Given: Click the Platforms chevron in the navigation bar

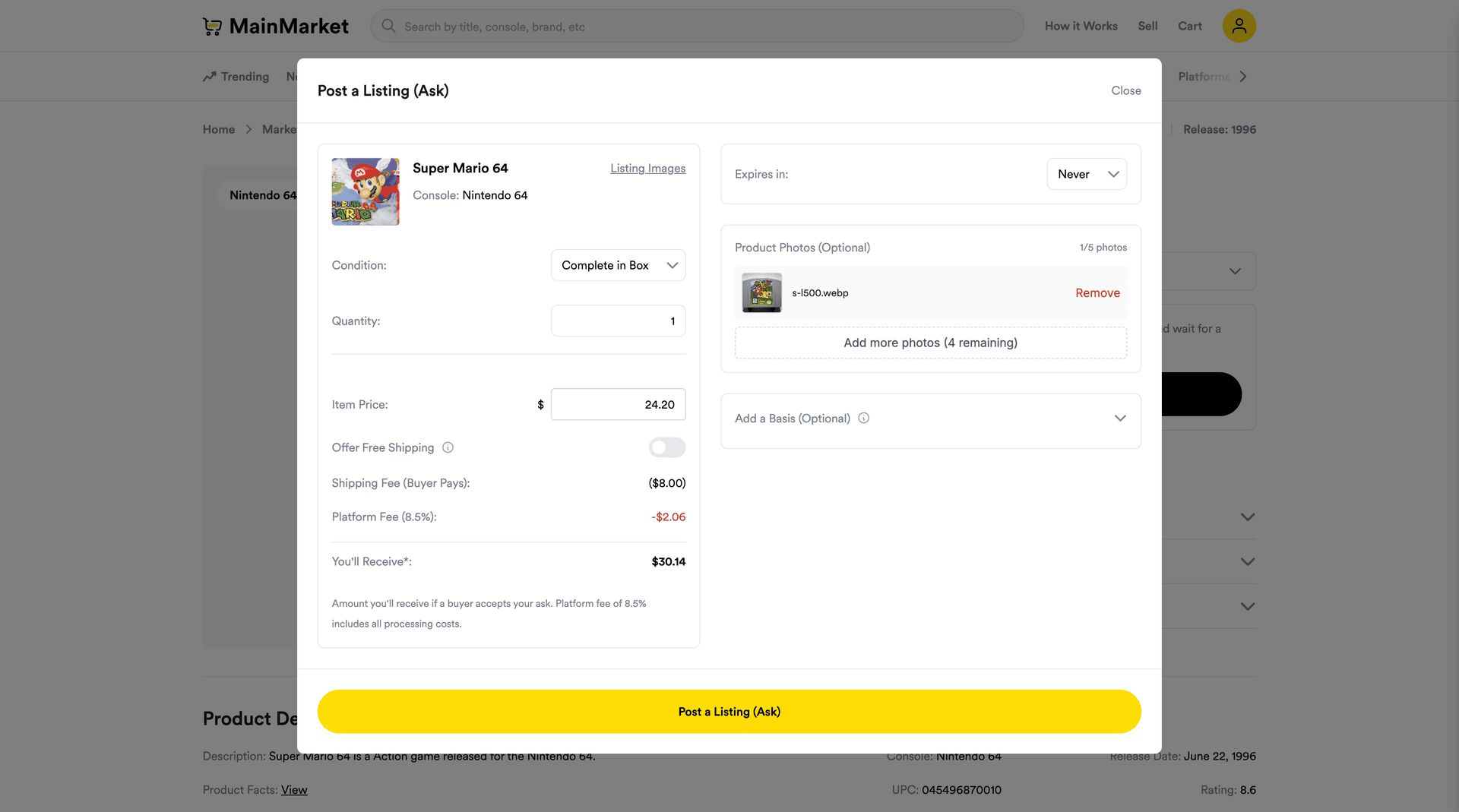Looking at the screenshot, I should [1243, 76].
